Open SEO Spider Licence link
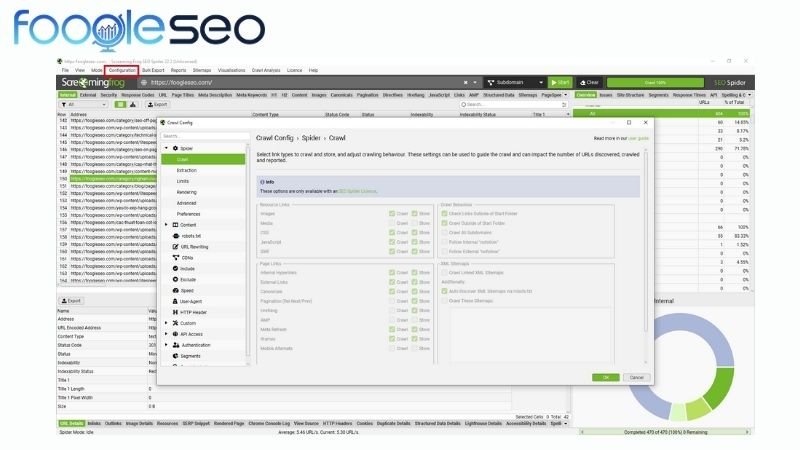The width and height of the screenshot is (800, 450). pyautogui.click(x=358, y=191)
